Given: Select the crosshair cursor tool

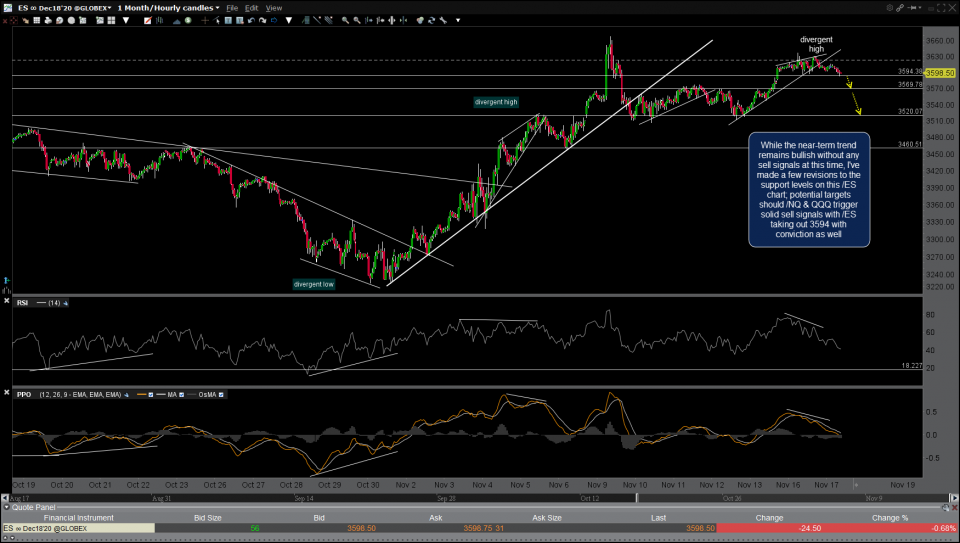Looking at the screenshot, I should point(204,20).
